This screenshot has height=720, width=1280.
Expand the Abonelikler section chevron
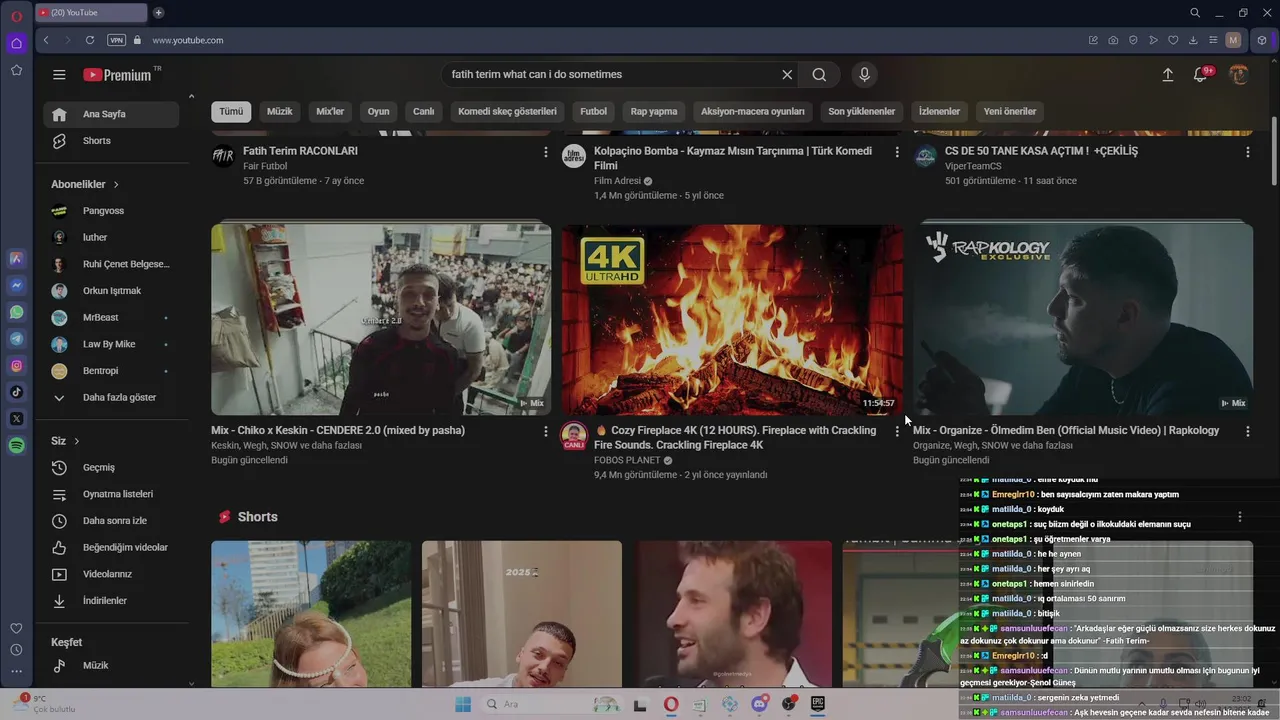pyautogui.click(x=116, y=185)
